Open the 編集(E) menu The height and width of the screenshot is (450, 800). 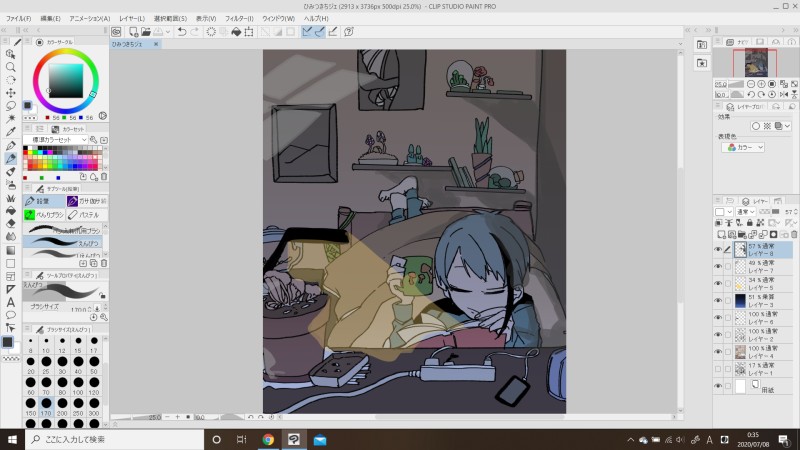[x=50, y=18]
